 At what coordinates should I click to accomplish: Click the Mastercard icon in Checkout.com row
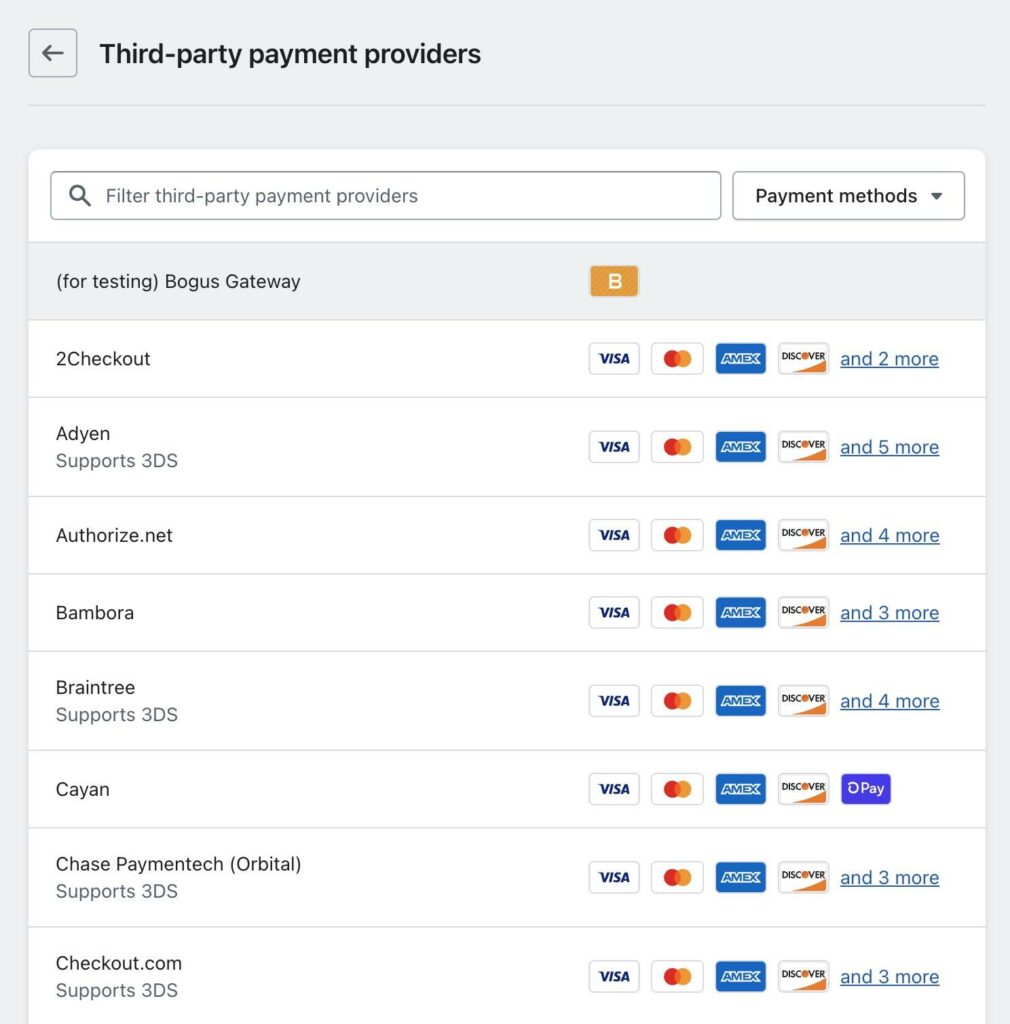tap(677, 976)
